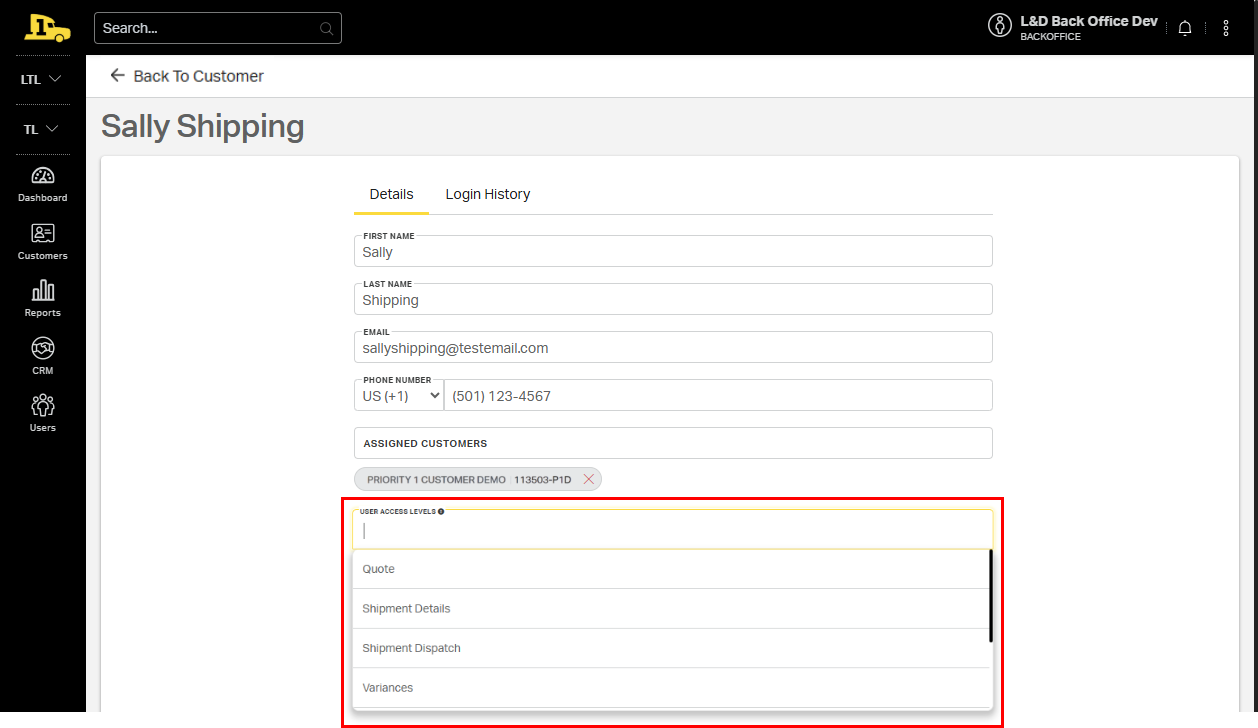Image resolution: width=1258 pixels, height=728 pixels.
Task: Click the User Access Levels info icon
Action: 441,511
